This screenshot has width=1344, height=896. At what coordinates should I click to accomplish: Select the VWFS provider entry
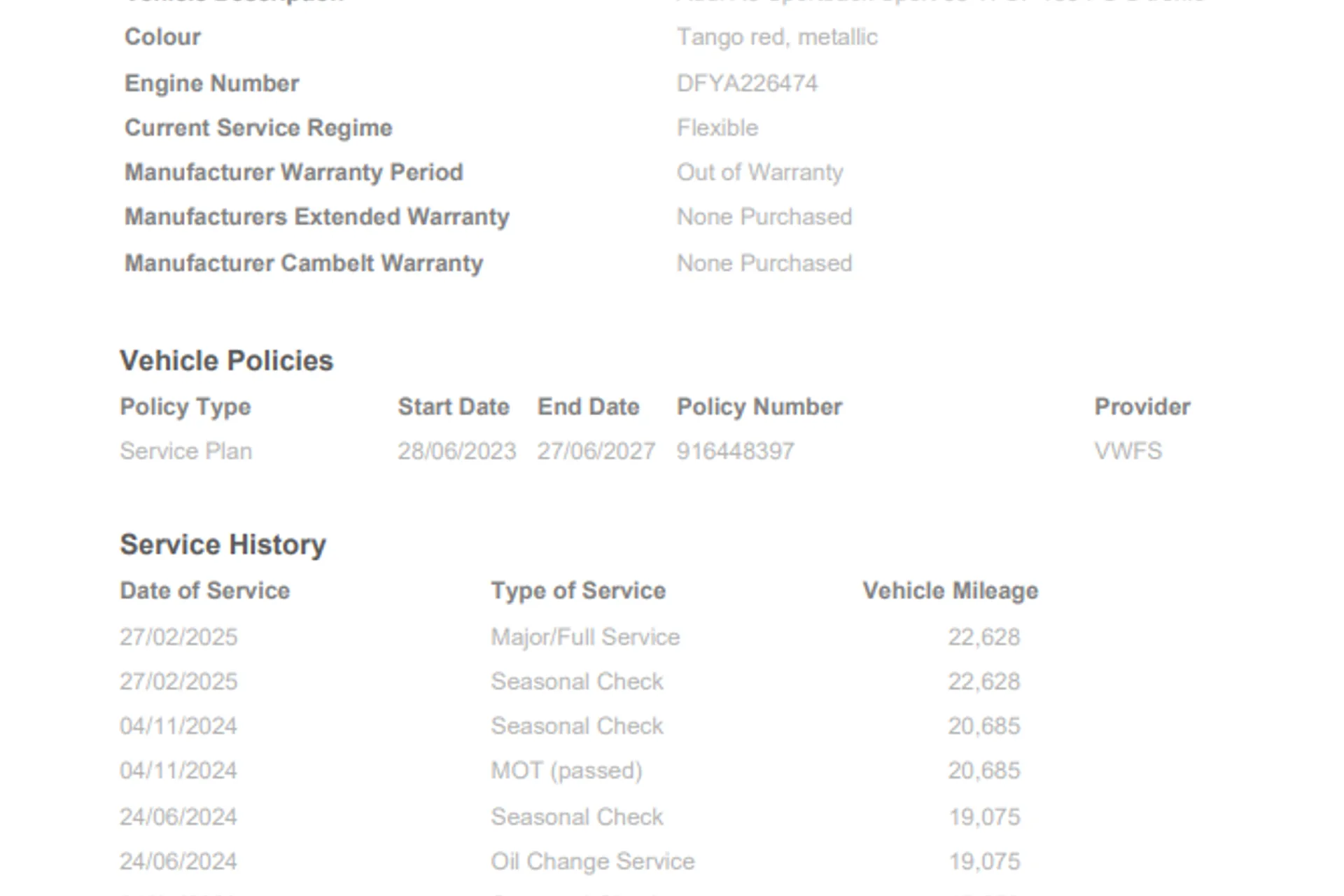click(x=1128, y=451)
